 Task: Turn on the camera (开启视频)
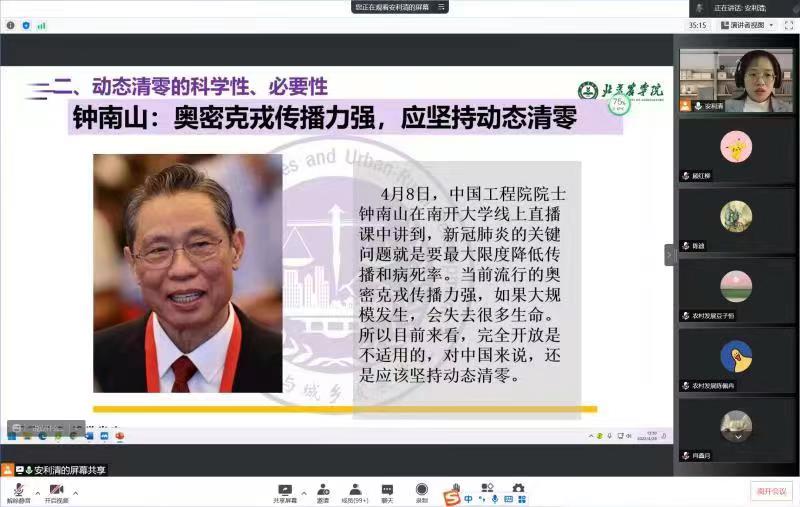pos(56,489)
